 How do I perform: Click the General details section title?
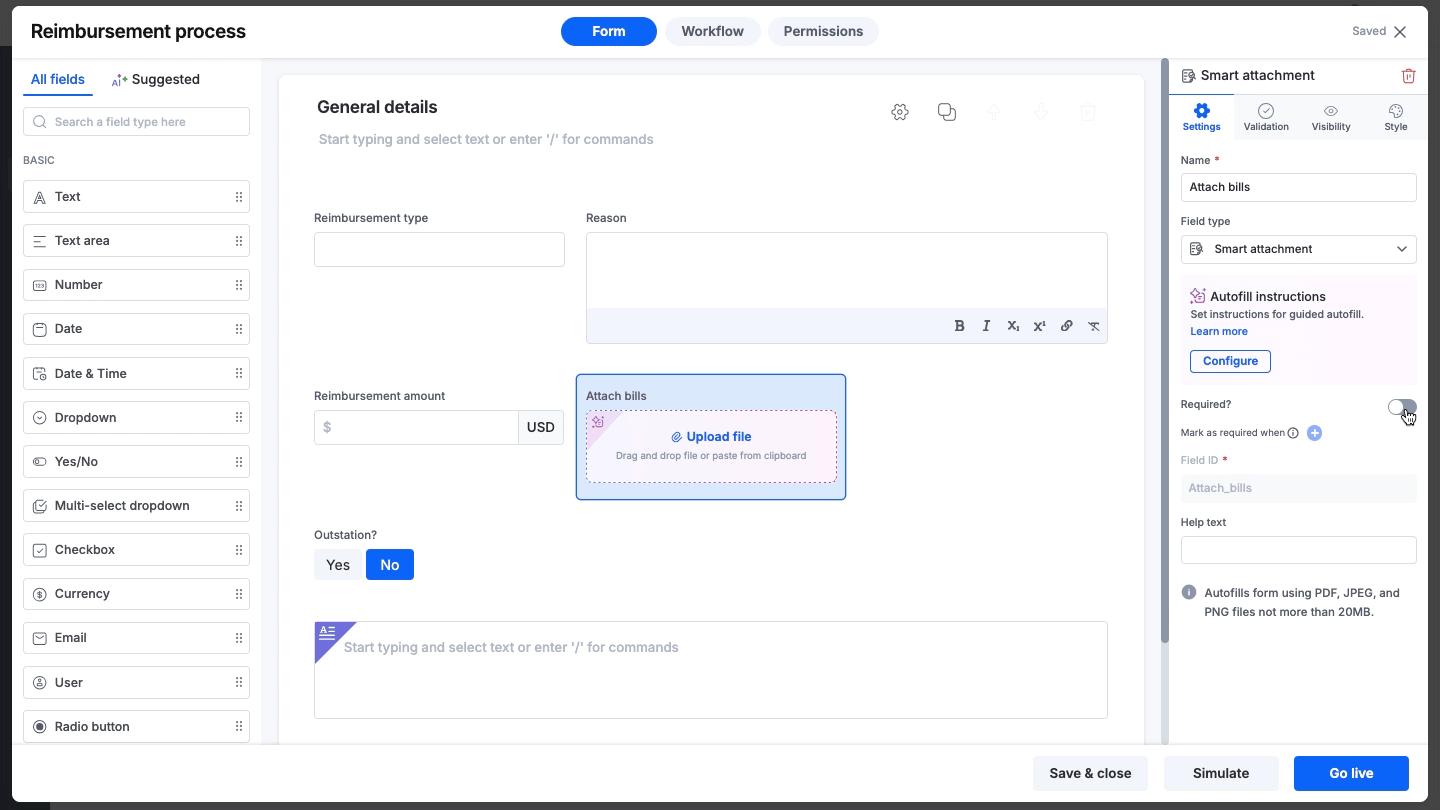[x=377, y=107]
